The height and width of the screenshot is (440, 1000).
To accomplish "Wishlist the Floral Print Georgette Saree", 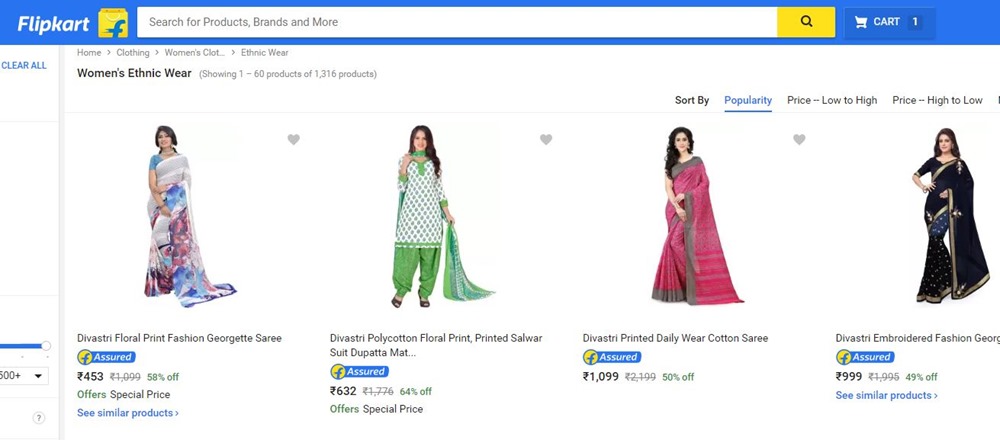I will (293, 140).
